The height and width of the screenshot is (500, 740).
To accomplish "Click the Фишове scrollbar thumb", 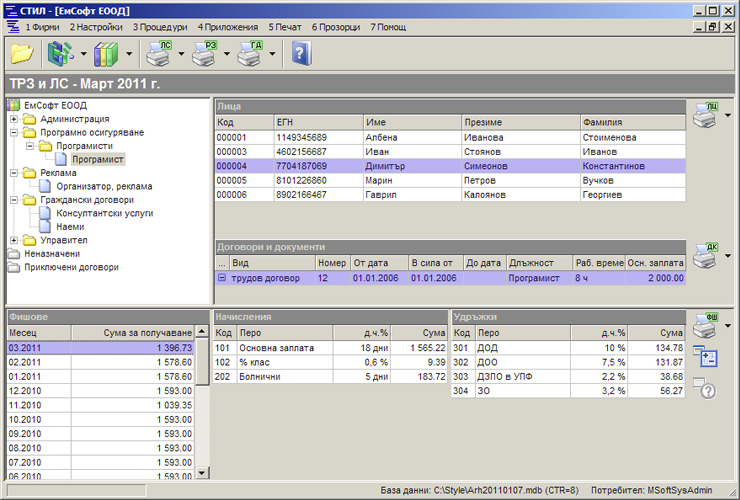I will (202, 362).
